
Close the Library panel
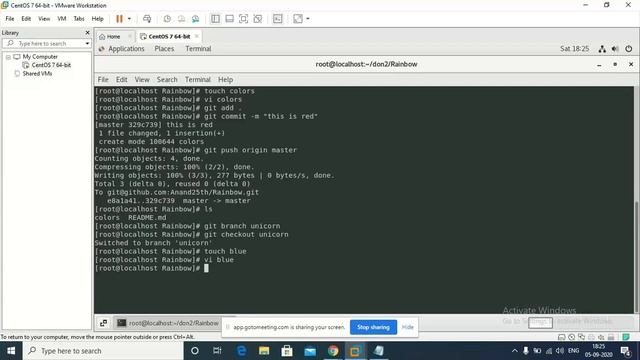click(87, 33)
